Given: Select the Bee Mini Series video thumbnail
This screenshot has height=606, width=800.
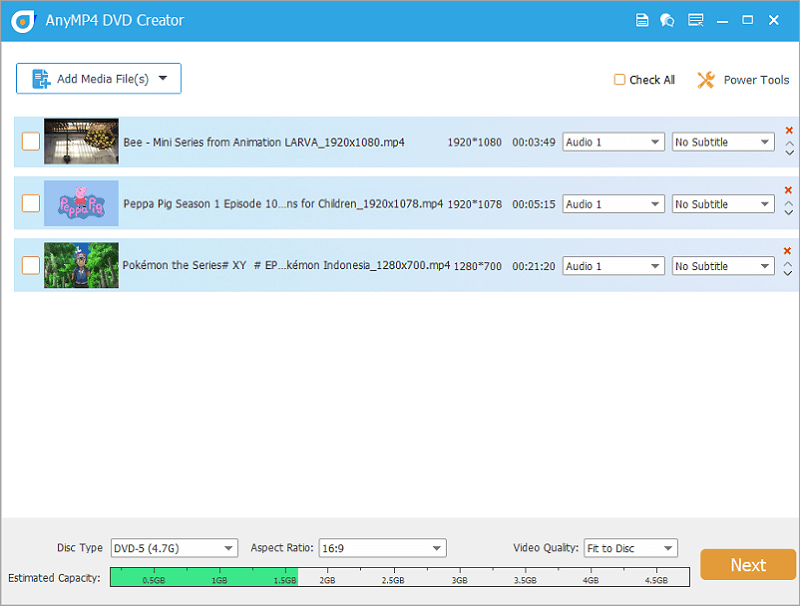Looking at the screenshot, I should [x=81, y=141].
